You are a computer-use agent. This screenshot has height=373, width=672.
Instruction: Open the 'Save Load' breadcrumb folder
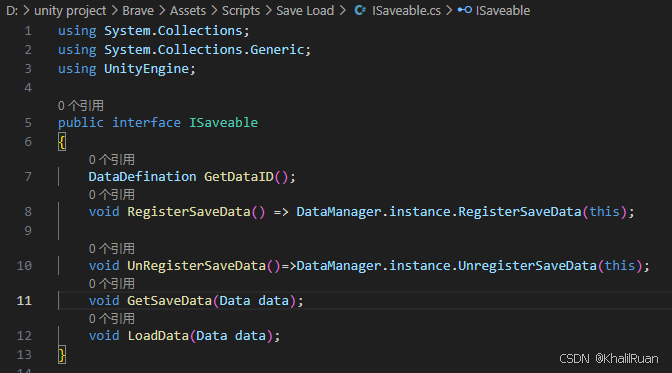pos(305,10)
